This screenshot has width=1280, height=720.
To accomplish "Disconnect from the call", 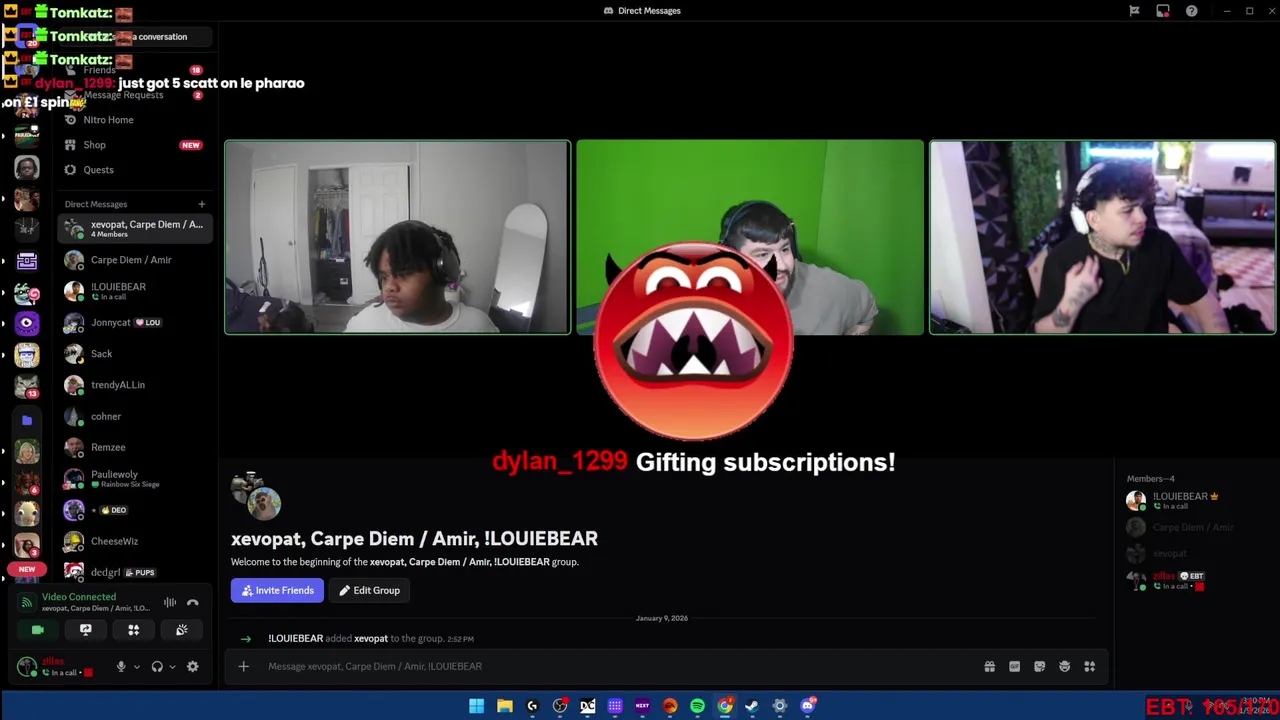I will pos(193,602).
